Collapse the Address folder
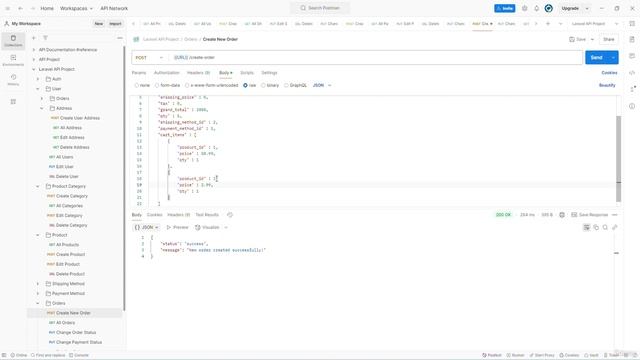This screenshot has height=360, width=640. pos(42,108)
